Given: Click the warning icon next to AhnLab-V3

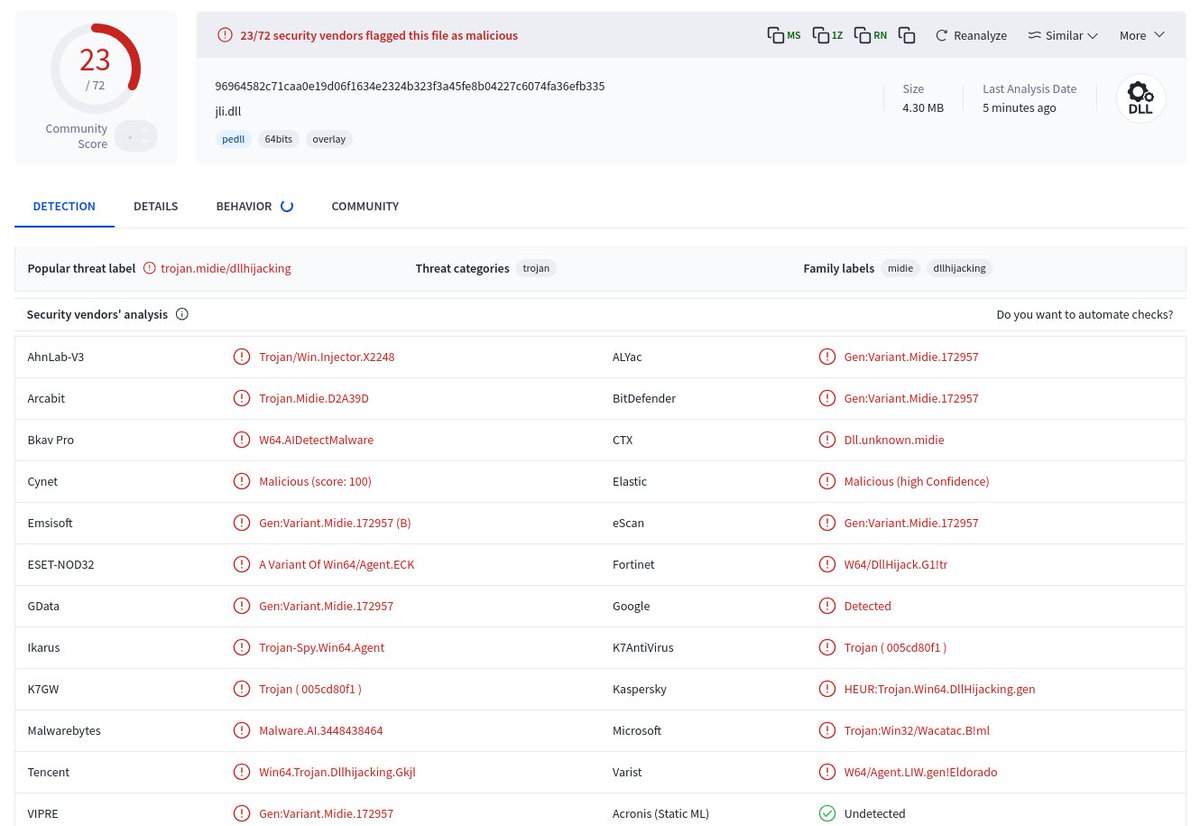Looking at the screenshot, I should click(x=241, y=356).
